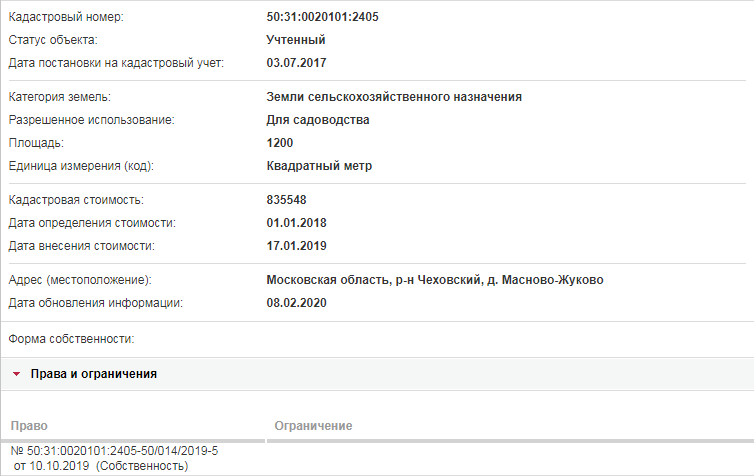Image resolution: width=754 pixels, height=476 pixels.
Task: Click the Ограничение column header
Action: pos(313,426)
